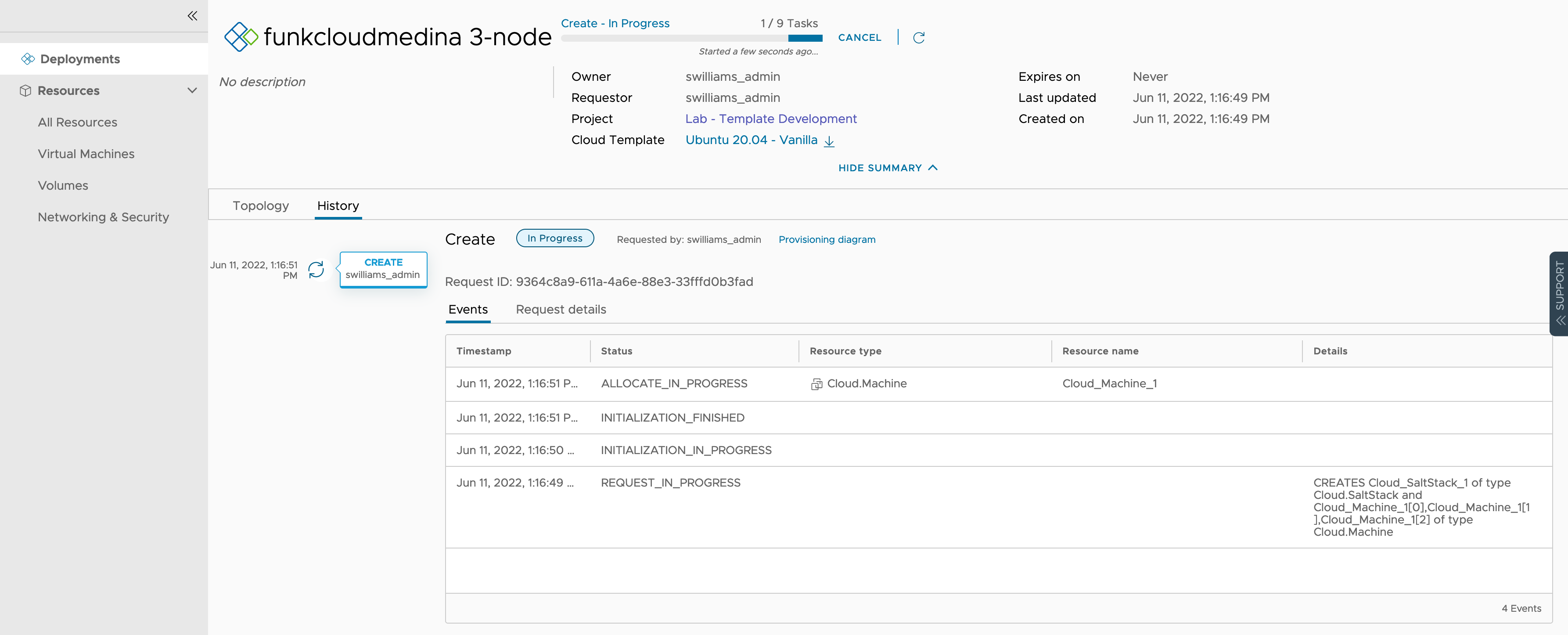Select the Events tab
This screenshot has height=635, width=1568.
(x=468, y=309)
